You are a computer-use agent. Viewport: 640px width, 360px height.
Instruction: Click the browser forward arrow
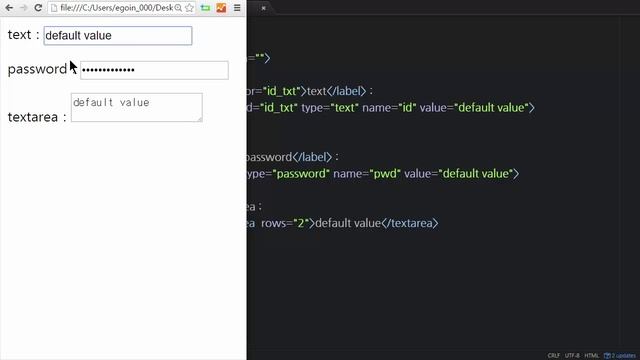point(24,8)
